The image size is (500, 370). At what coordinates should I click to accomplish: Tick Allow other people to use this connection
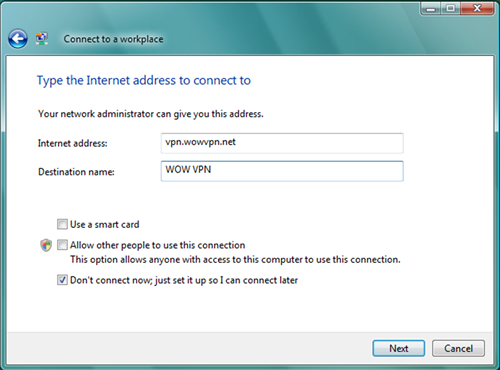point(62,245)
